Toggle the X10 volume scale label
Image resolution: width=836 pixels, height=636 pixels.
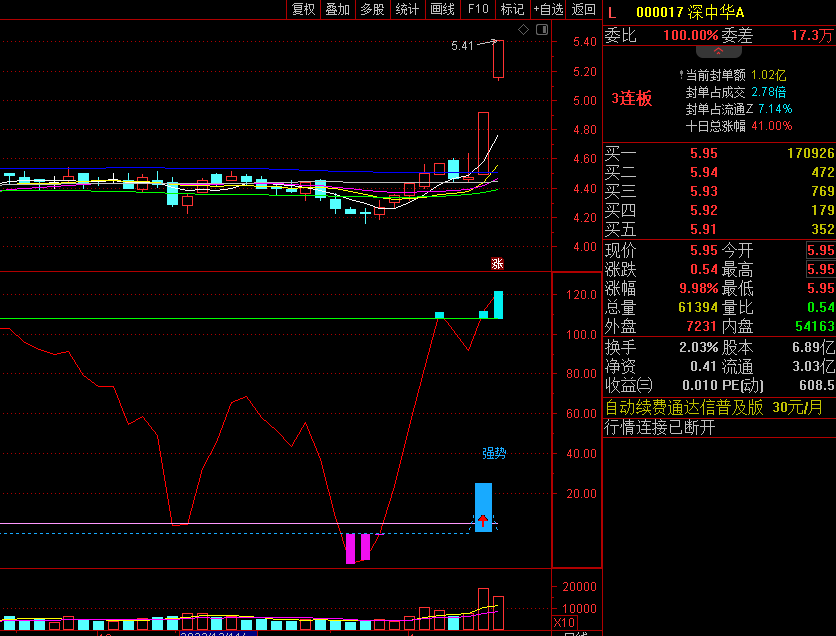[x=564, y=623]
